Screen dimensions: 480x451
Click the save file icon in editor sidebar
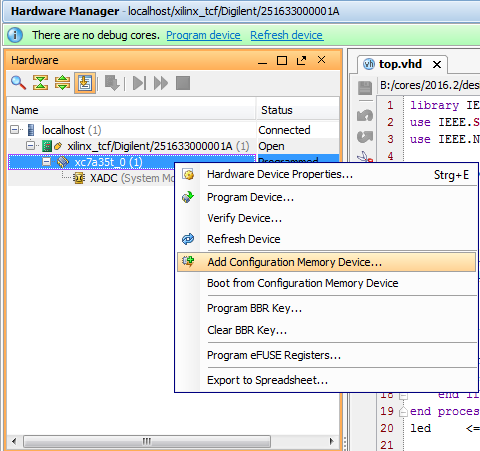click(365, 88)
